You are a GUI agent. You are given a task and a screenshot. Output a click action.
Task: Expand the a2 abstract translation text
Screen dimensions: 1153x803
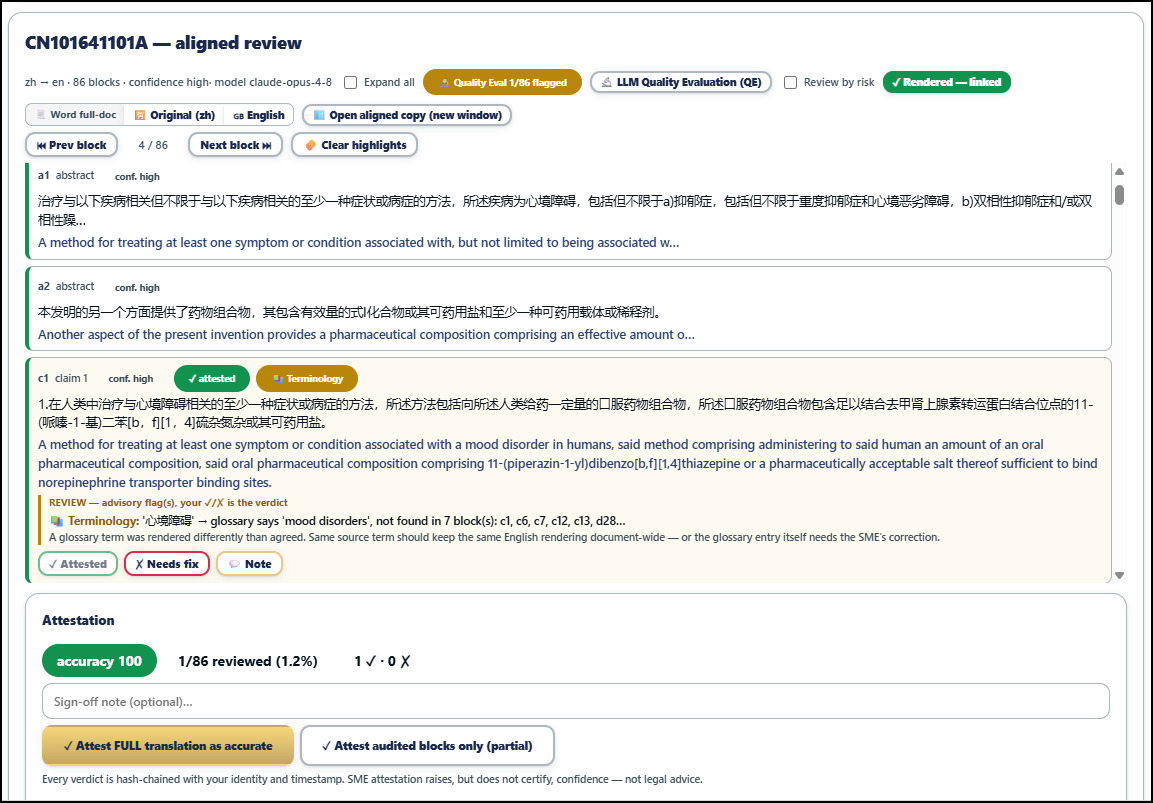(x=366, y=335)
